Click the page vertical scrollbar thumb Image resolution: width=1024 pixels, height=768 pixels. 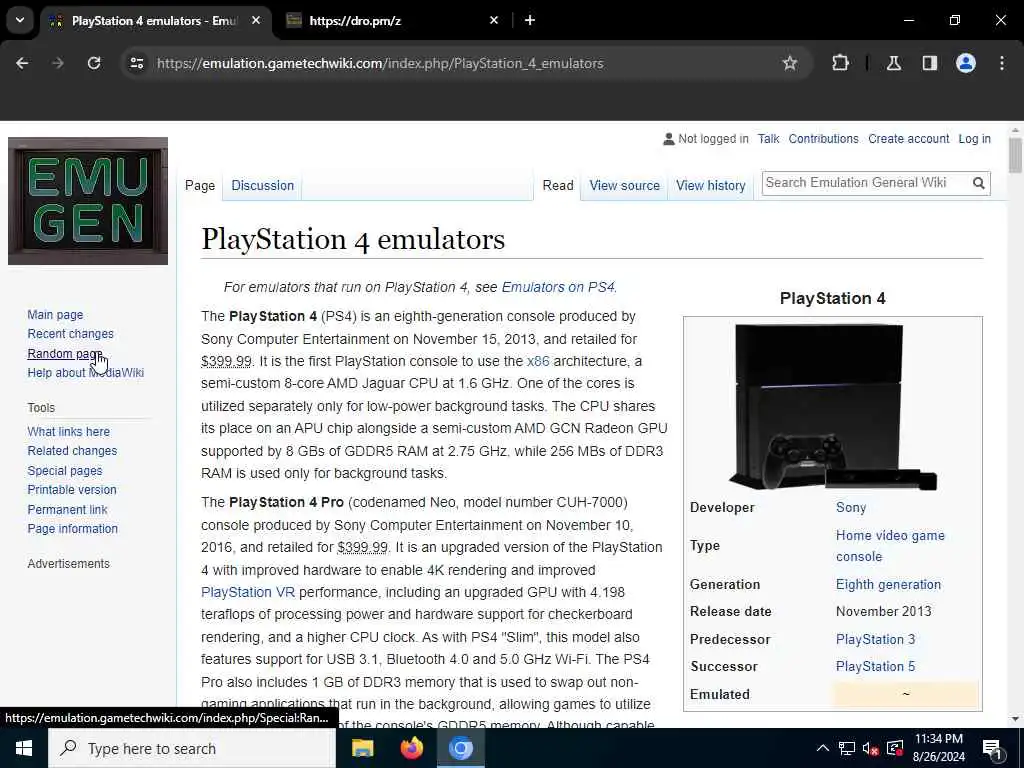pos(1015,155)
